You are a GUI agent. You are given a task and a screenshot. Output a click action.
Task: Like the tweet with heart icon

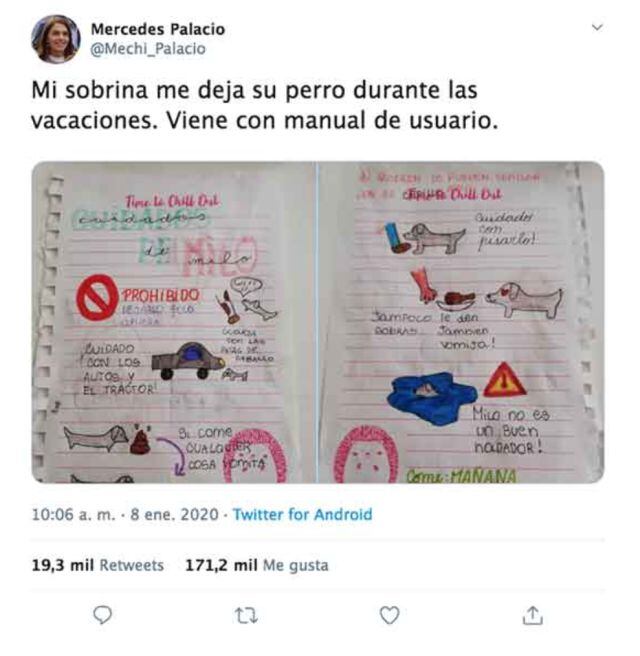[x=389, y=615]
